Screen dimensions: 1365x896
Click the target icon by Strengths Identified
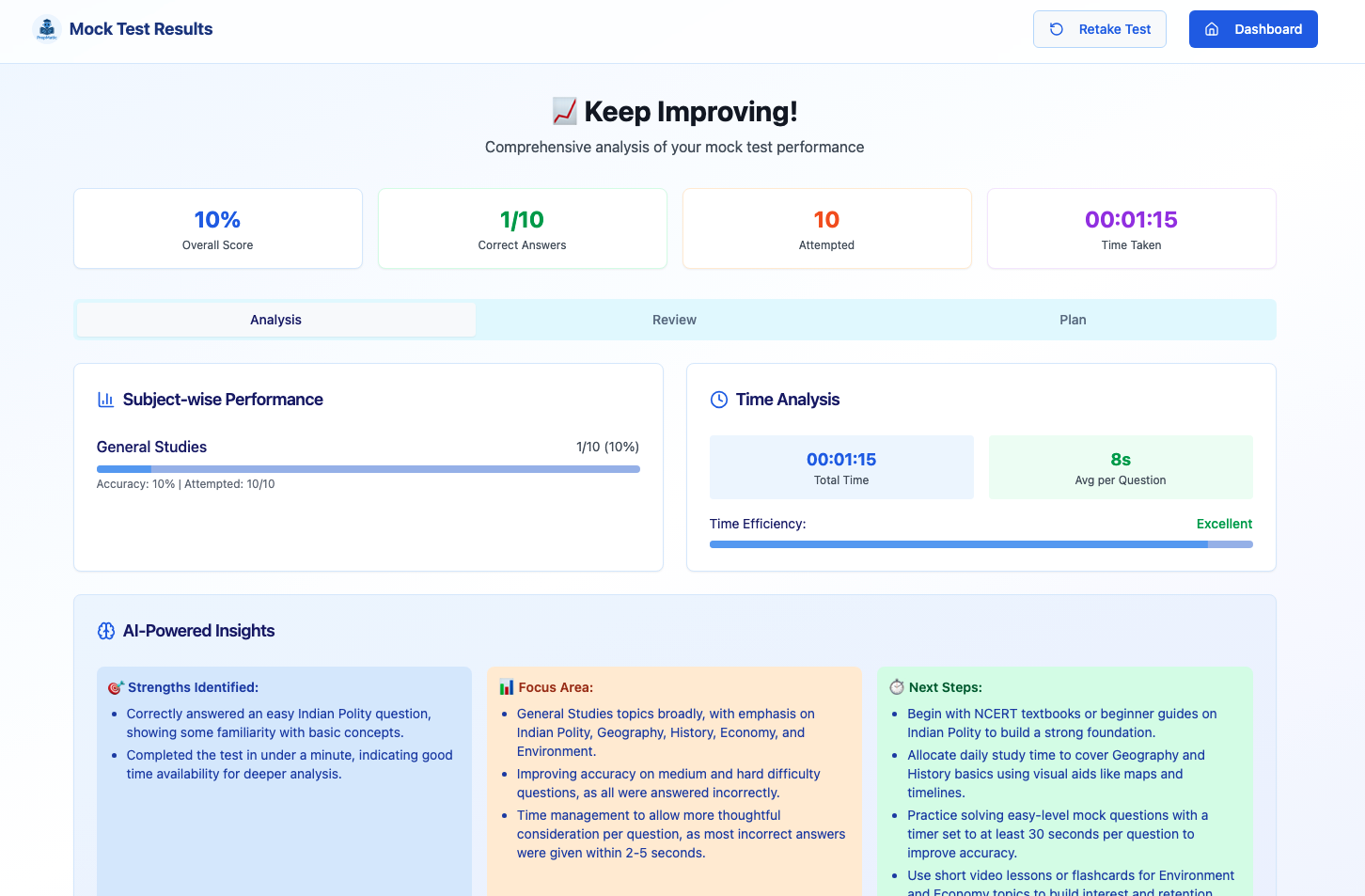click(116, 687)
